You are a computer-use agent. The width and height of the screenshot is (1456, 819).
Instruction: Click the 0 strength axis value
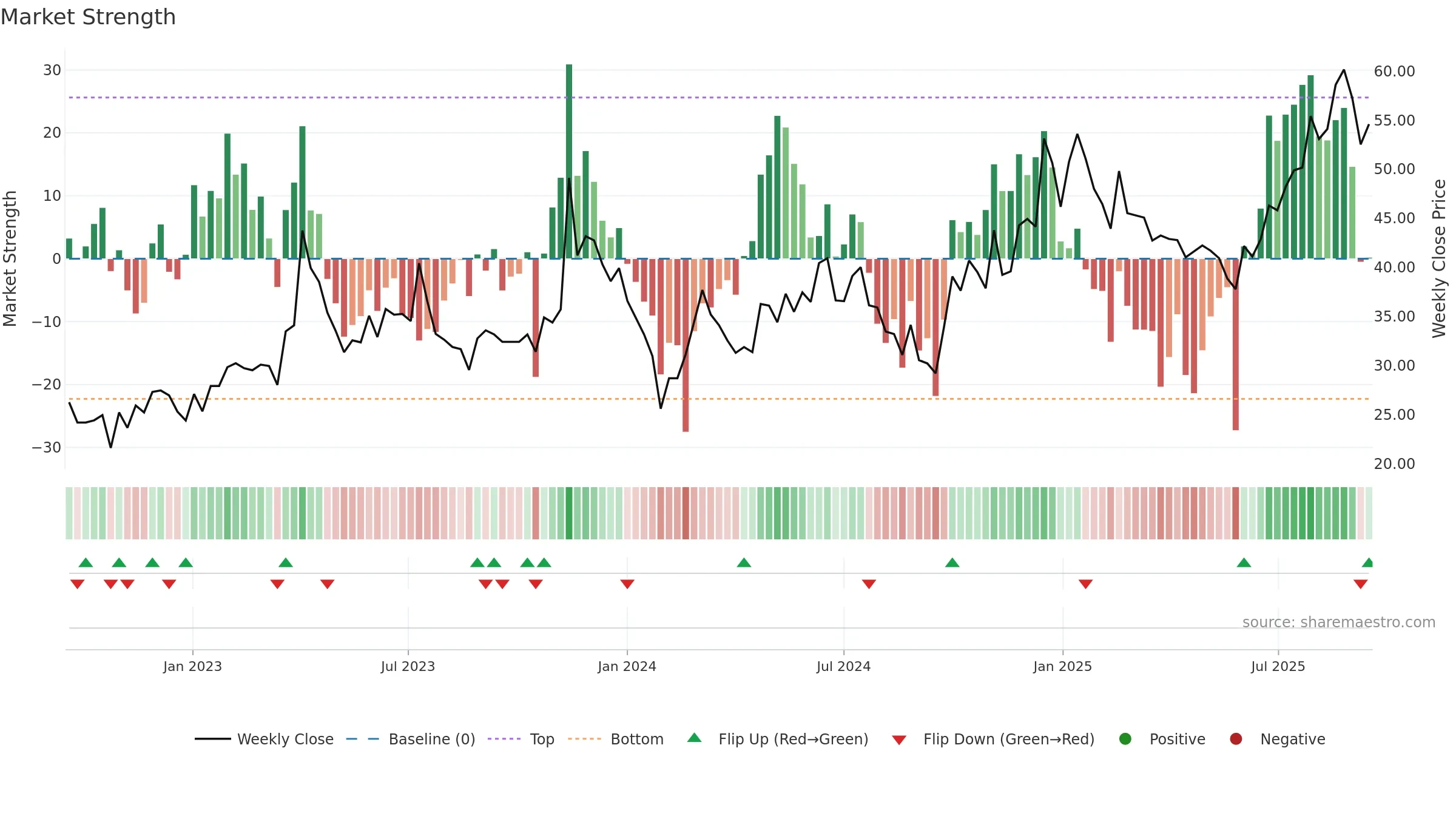click(x=57, y=259)
